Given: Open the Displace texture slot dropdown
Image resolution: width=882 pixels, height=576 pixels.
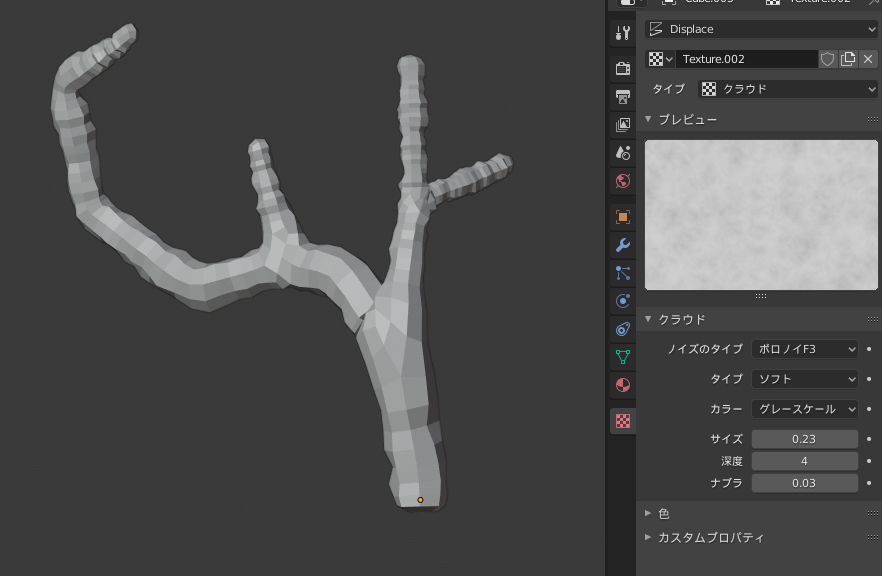Looking at the screenshot, I should click(x=762, y=29).
